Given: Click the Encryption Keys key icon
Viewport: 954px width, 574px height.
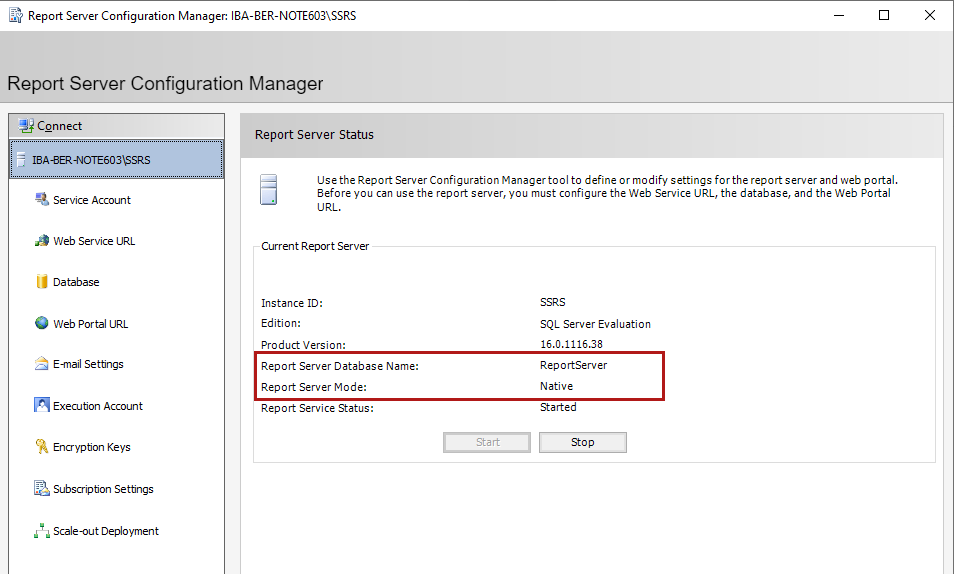Looking at the screenshot, I should 41,446.
